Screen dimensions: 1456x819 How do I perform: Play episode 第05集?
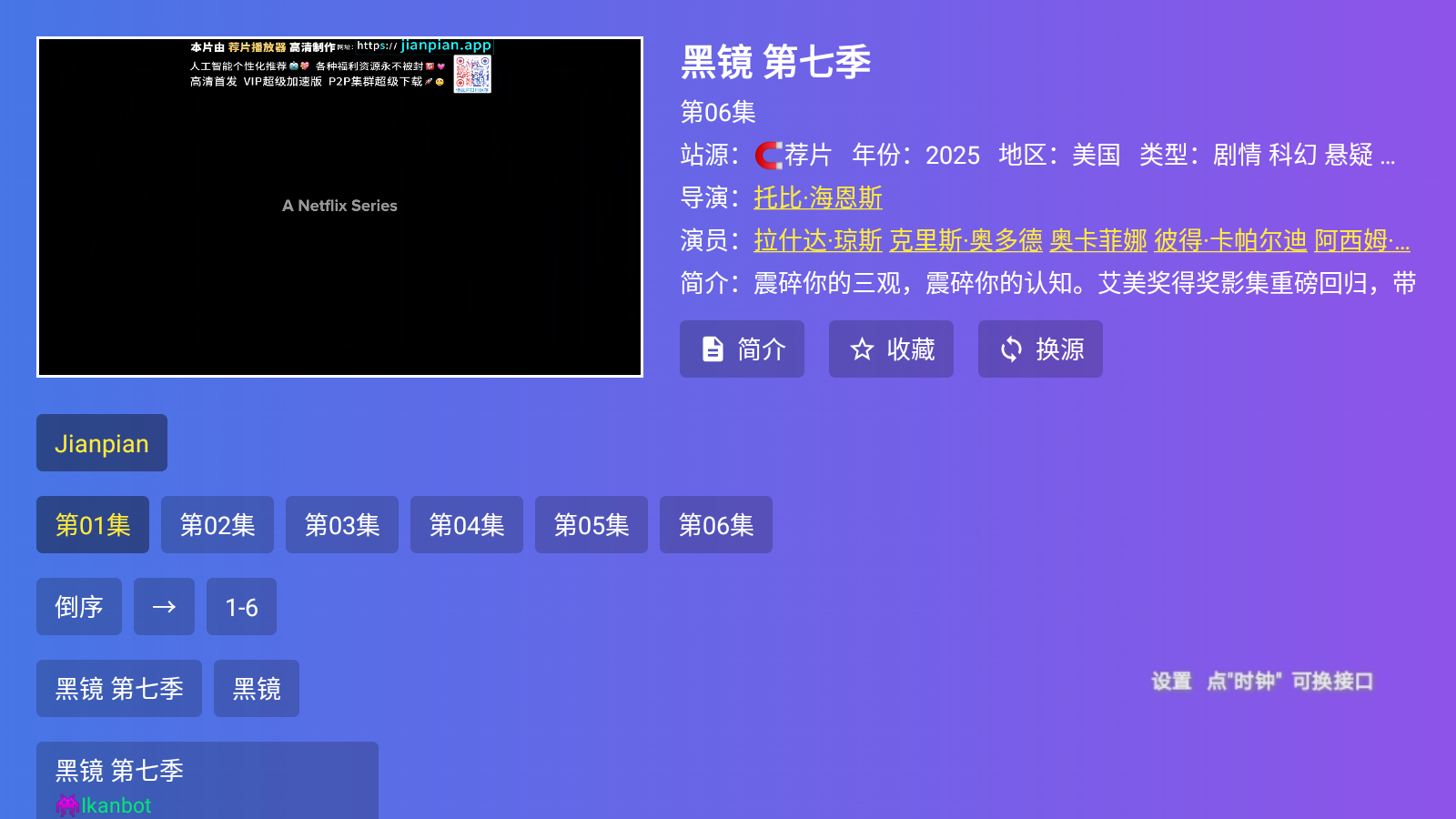(591, 525)
